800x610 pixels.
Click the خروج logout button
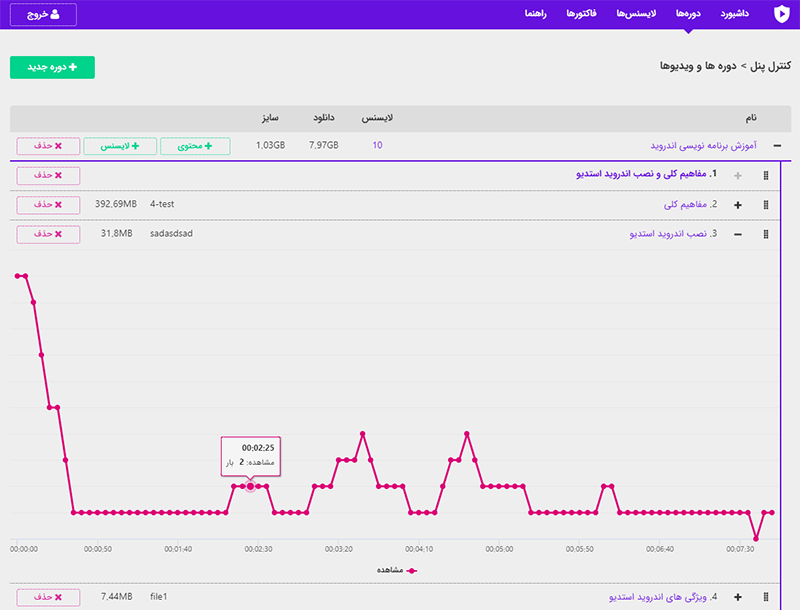(x=43, y=14)
